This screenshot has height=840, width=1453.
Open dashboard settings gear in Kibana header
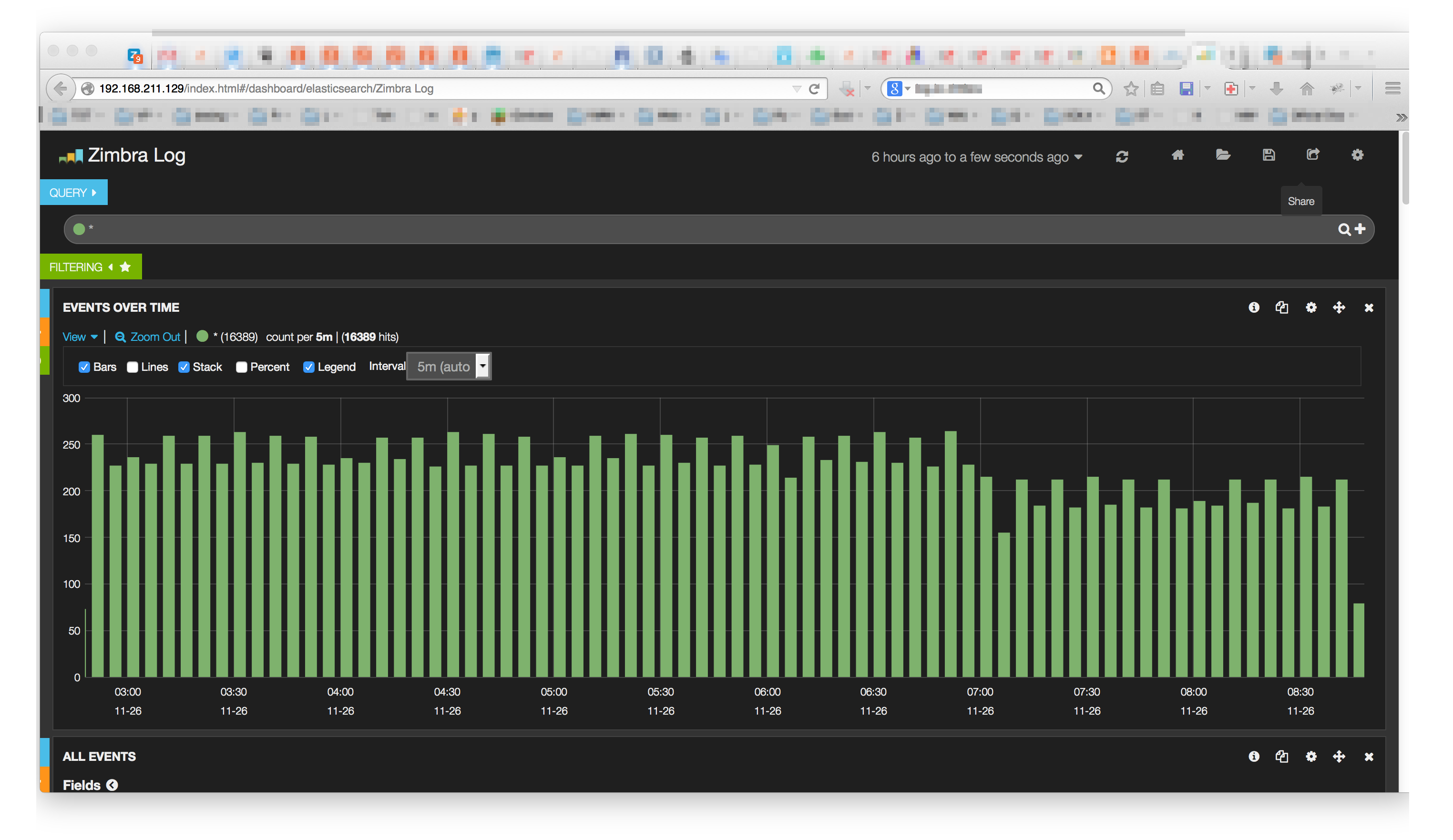click(1357, 154)
